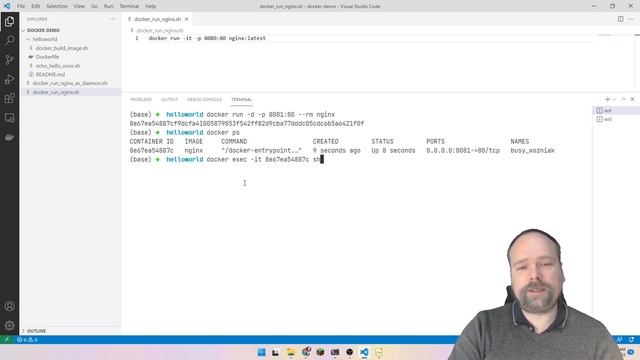Split the editor to the right

pos(620,19)
